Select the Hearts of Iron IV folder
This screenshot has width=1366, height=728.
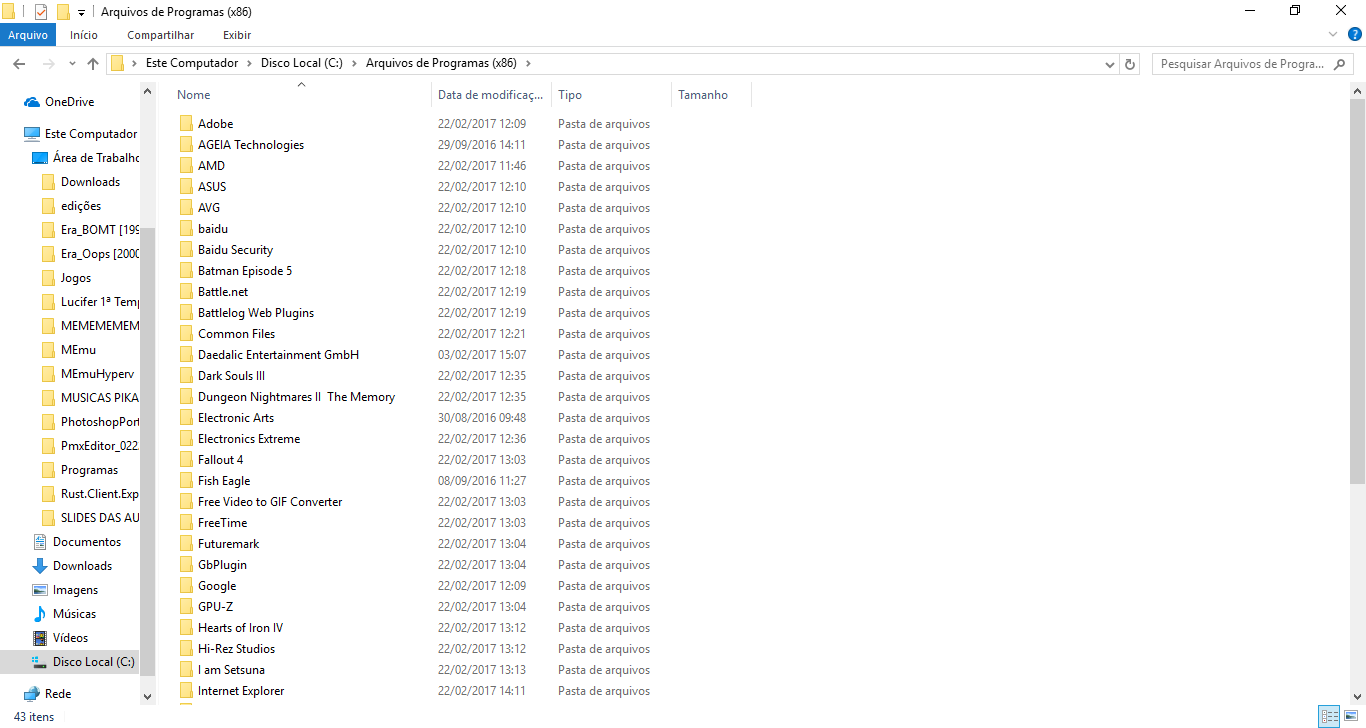click(x=240, y=628)
